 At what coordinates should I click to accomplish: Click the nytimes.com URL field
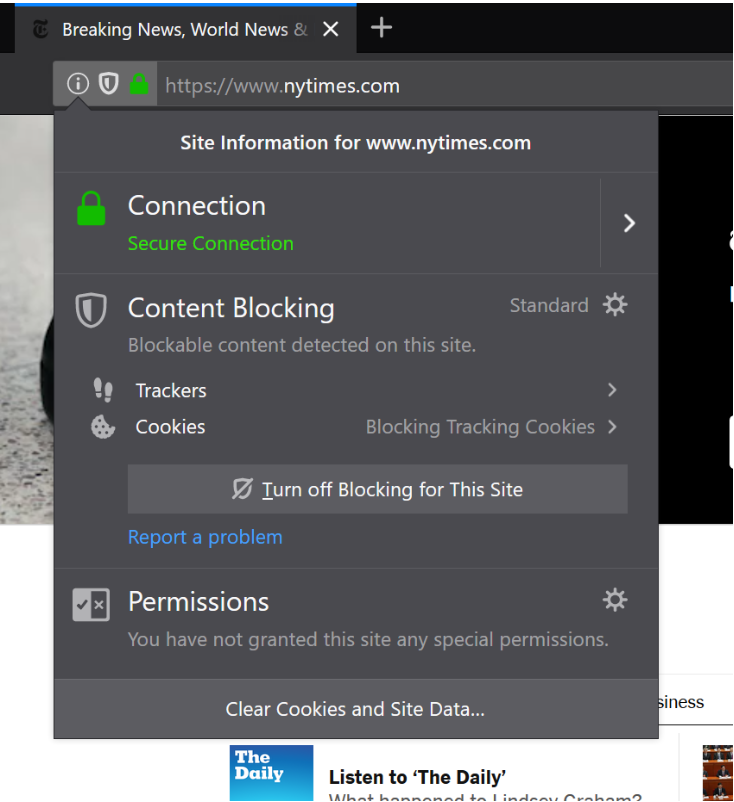pyautogui.click(x=445, y=85)
